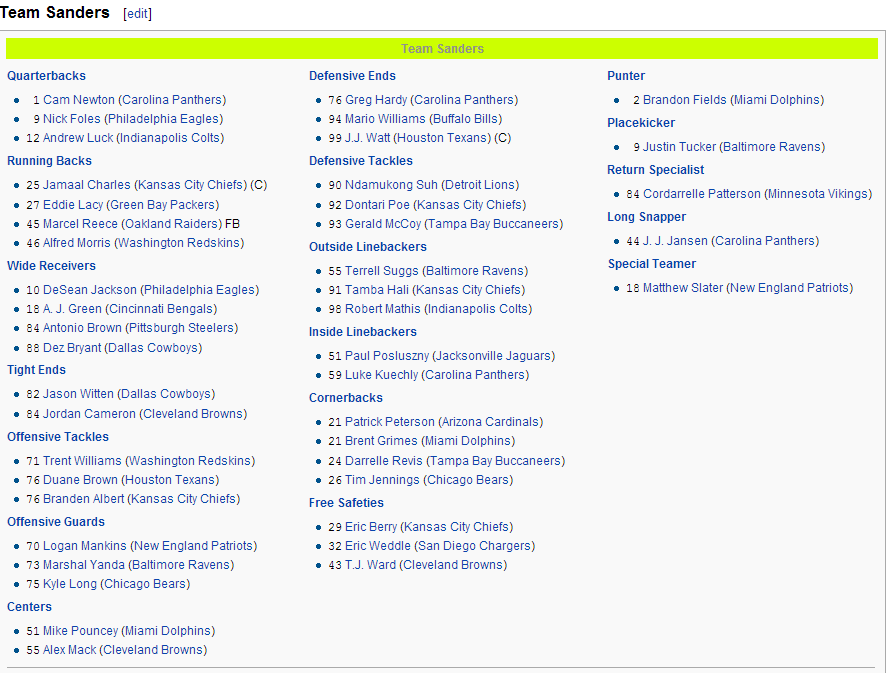
Task: Follow the Alex Mack link
Action: point(70,650)
